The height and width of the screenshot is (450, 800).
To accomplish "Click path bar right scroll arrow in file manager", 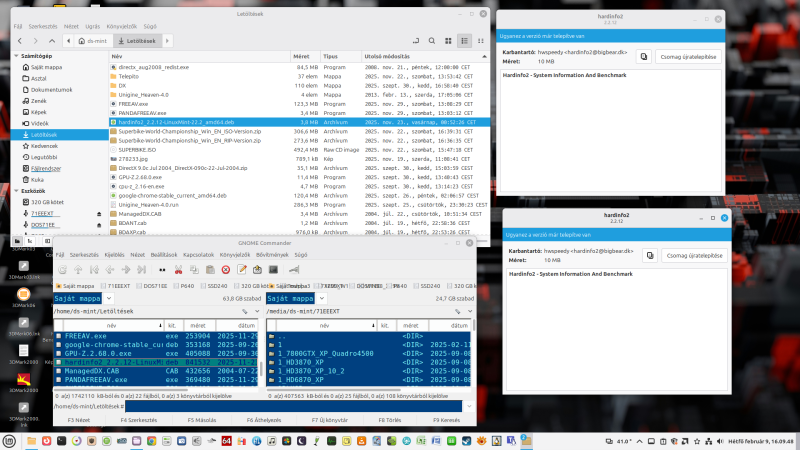I will pos(167,41).
